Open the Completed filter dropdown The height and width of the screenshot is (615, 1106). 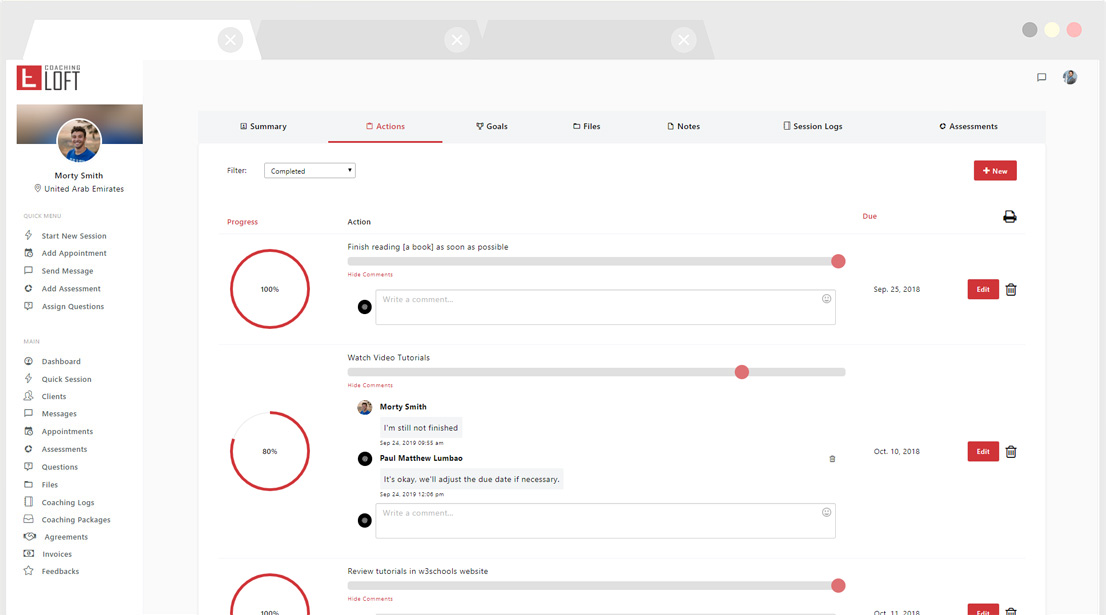[x=309, y=171]
